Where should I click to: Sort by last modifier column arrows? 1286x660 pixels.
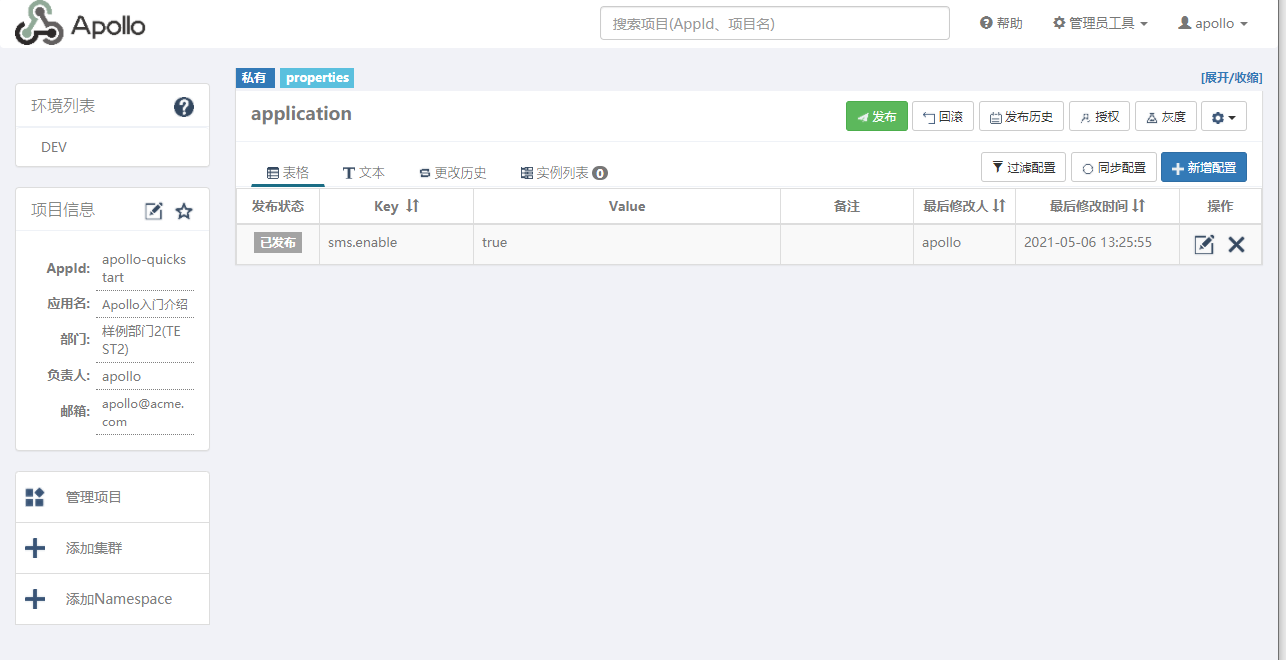998,206
